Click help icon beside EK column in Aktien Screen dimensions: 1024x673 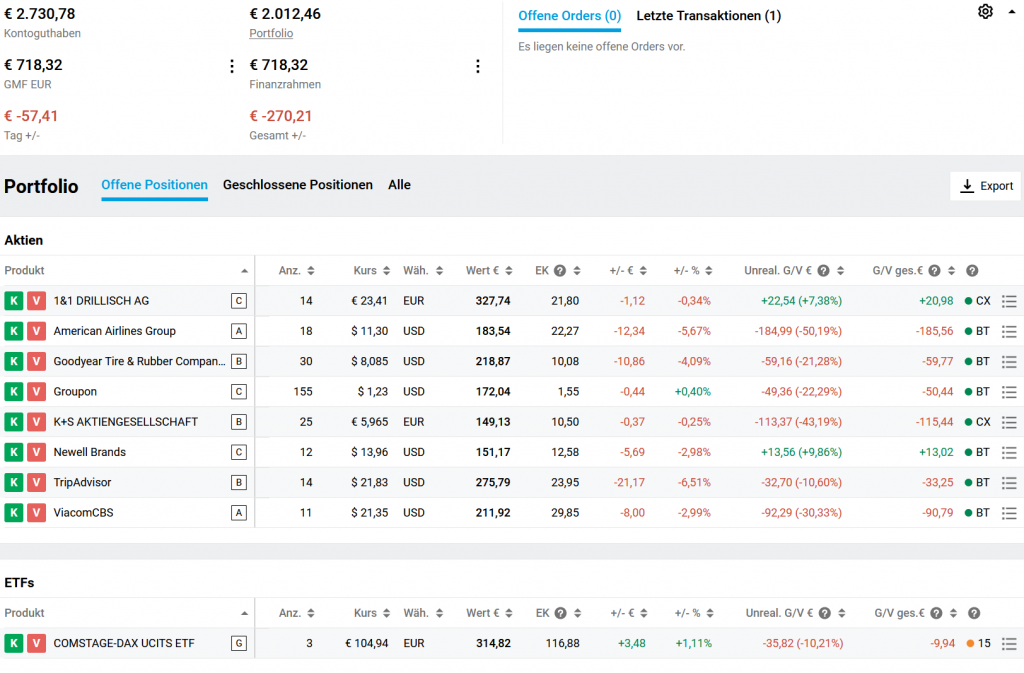560,271
